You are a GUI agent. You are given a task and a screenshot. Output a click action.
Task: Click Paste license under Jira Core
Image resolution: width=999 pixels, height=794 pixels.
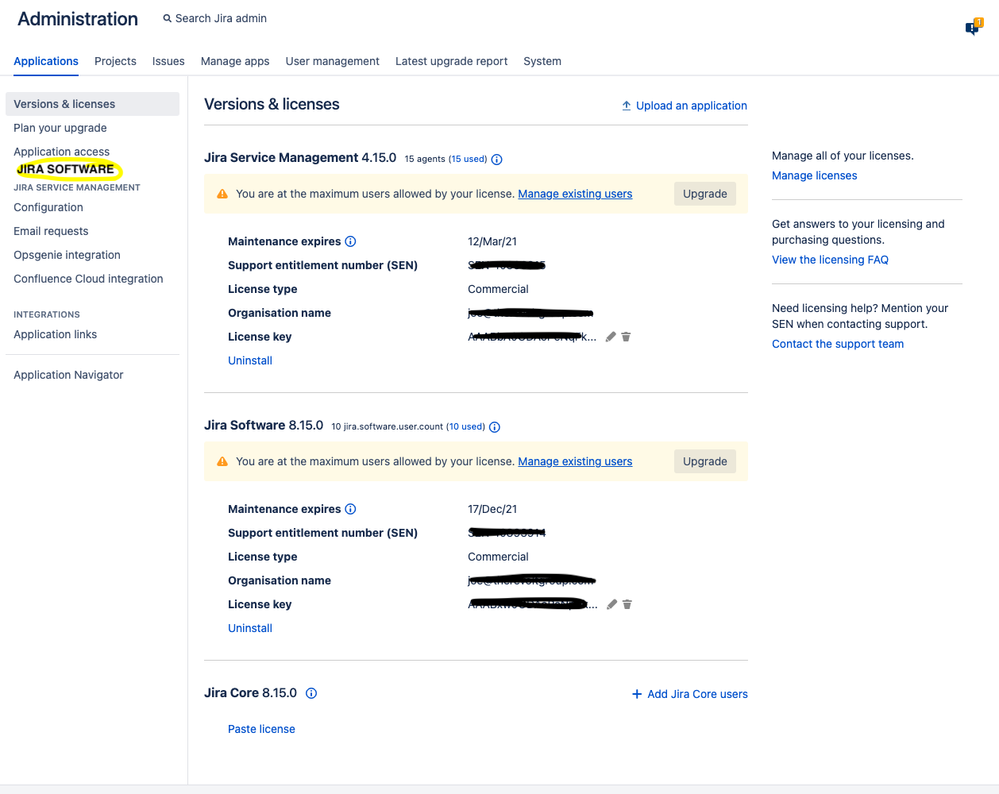click(x=261, y=729)
